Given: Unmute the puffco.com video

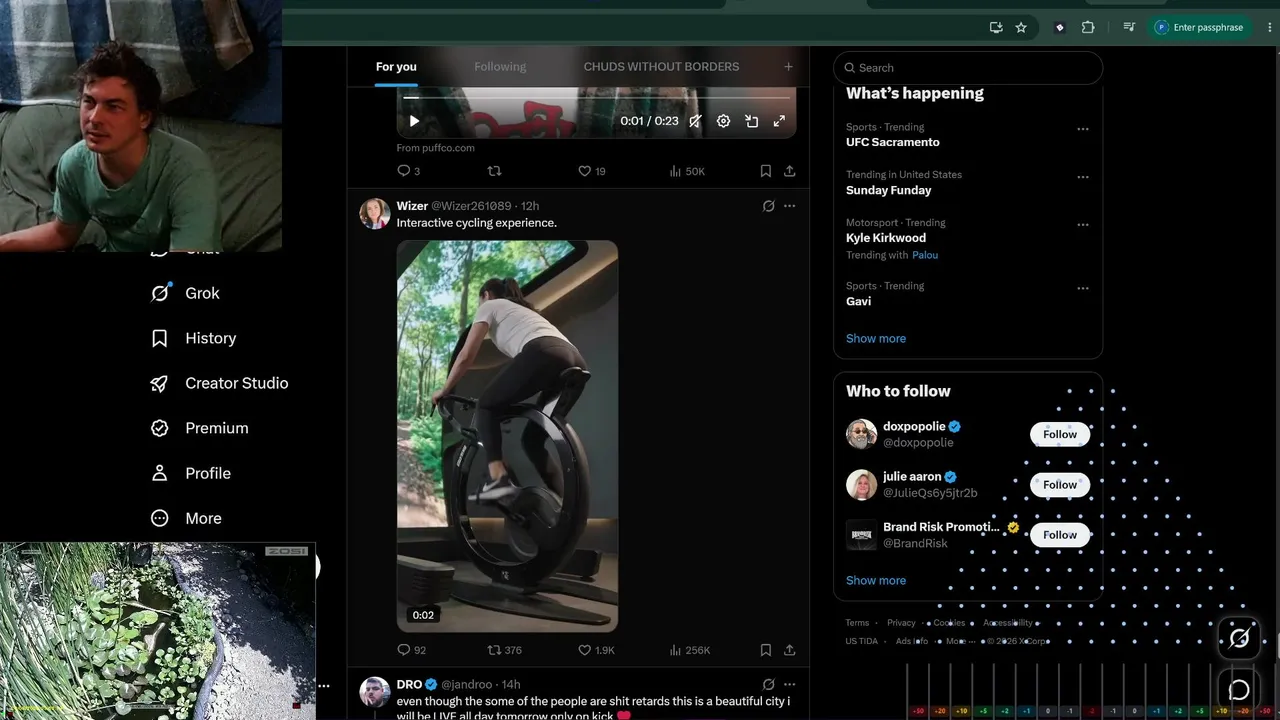Looking at the screenshot, I should (695, 121).
